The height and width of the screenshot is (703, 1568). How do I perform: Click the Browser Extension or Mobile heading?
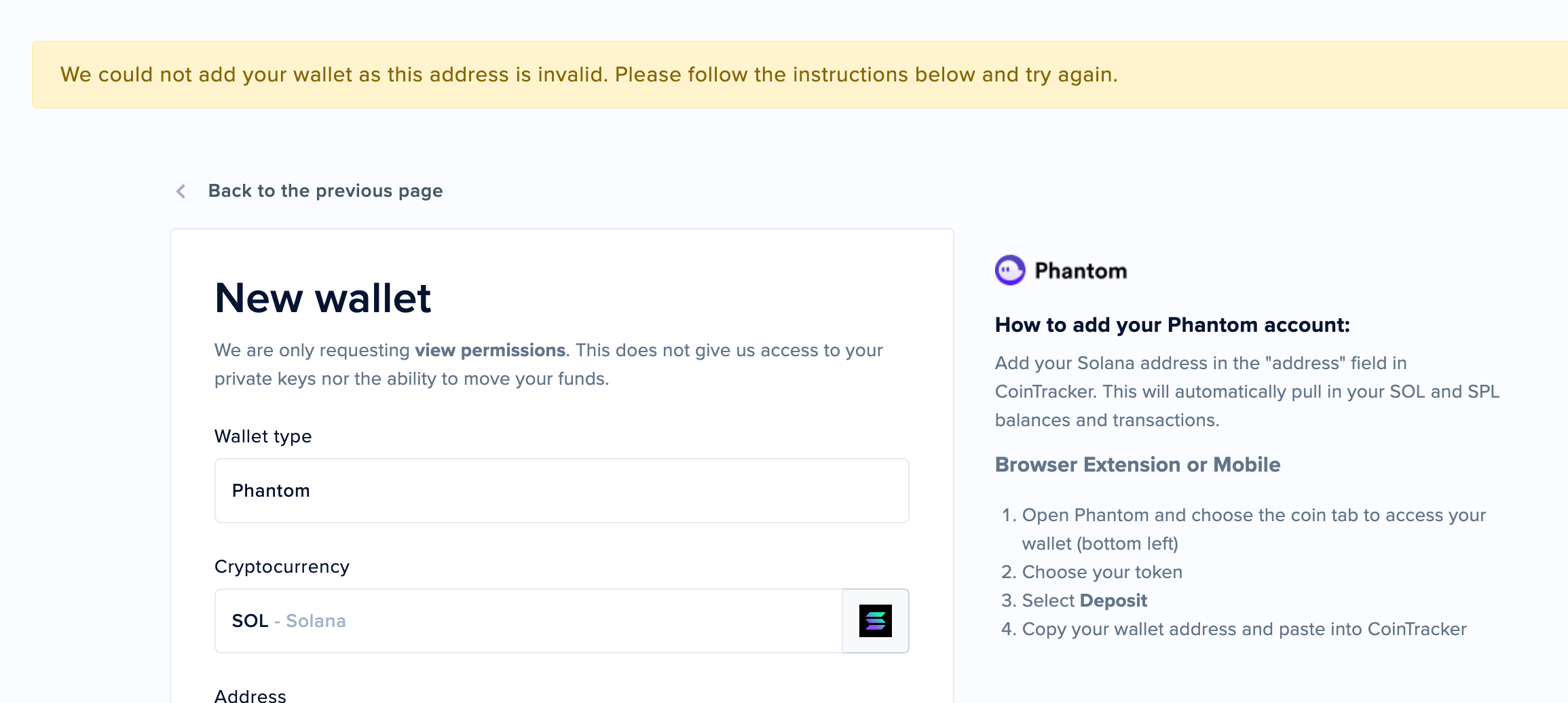1138,465
